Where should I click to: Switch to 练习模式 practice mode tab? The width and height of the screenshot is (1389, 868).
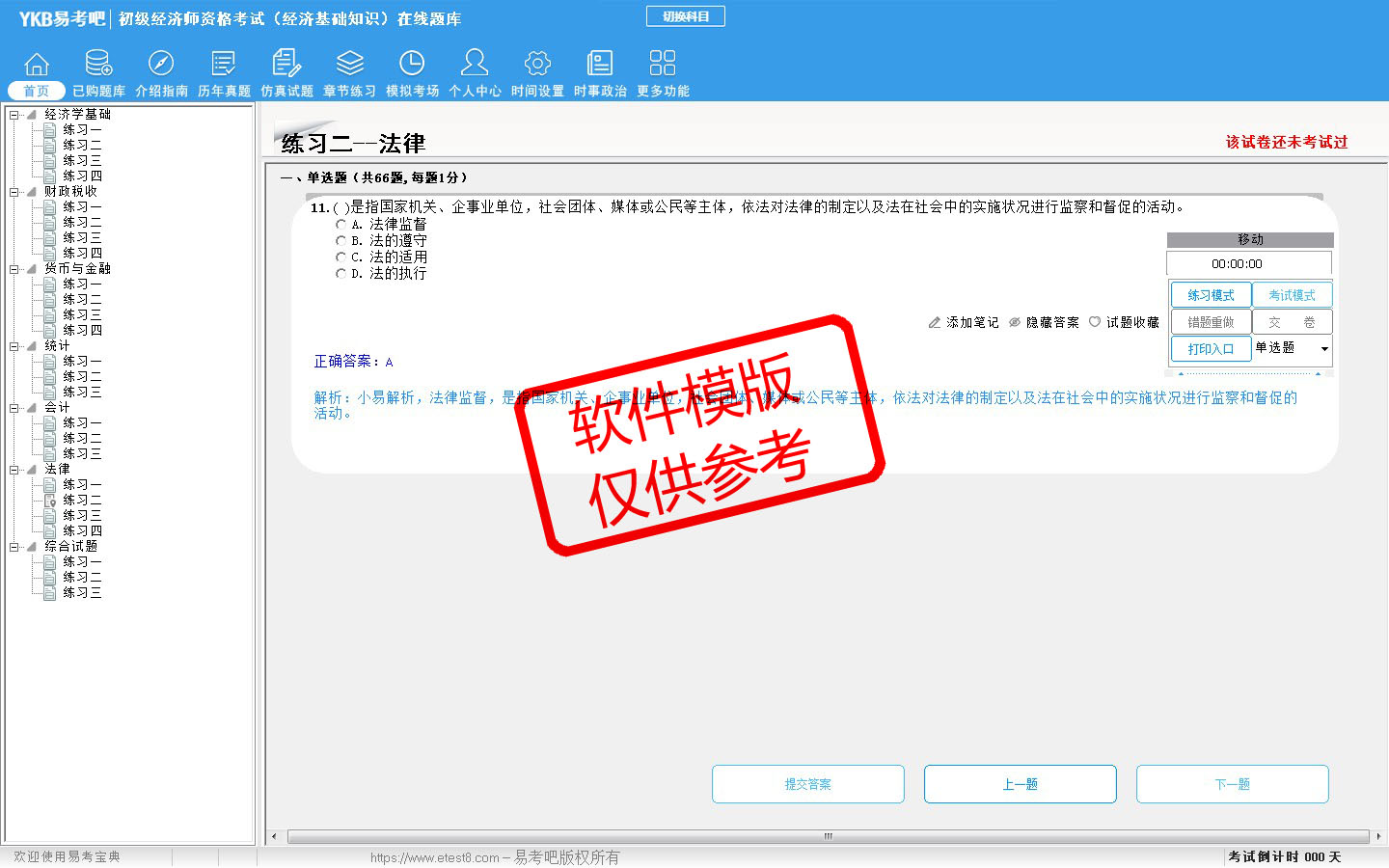click(1211, 295)
